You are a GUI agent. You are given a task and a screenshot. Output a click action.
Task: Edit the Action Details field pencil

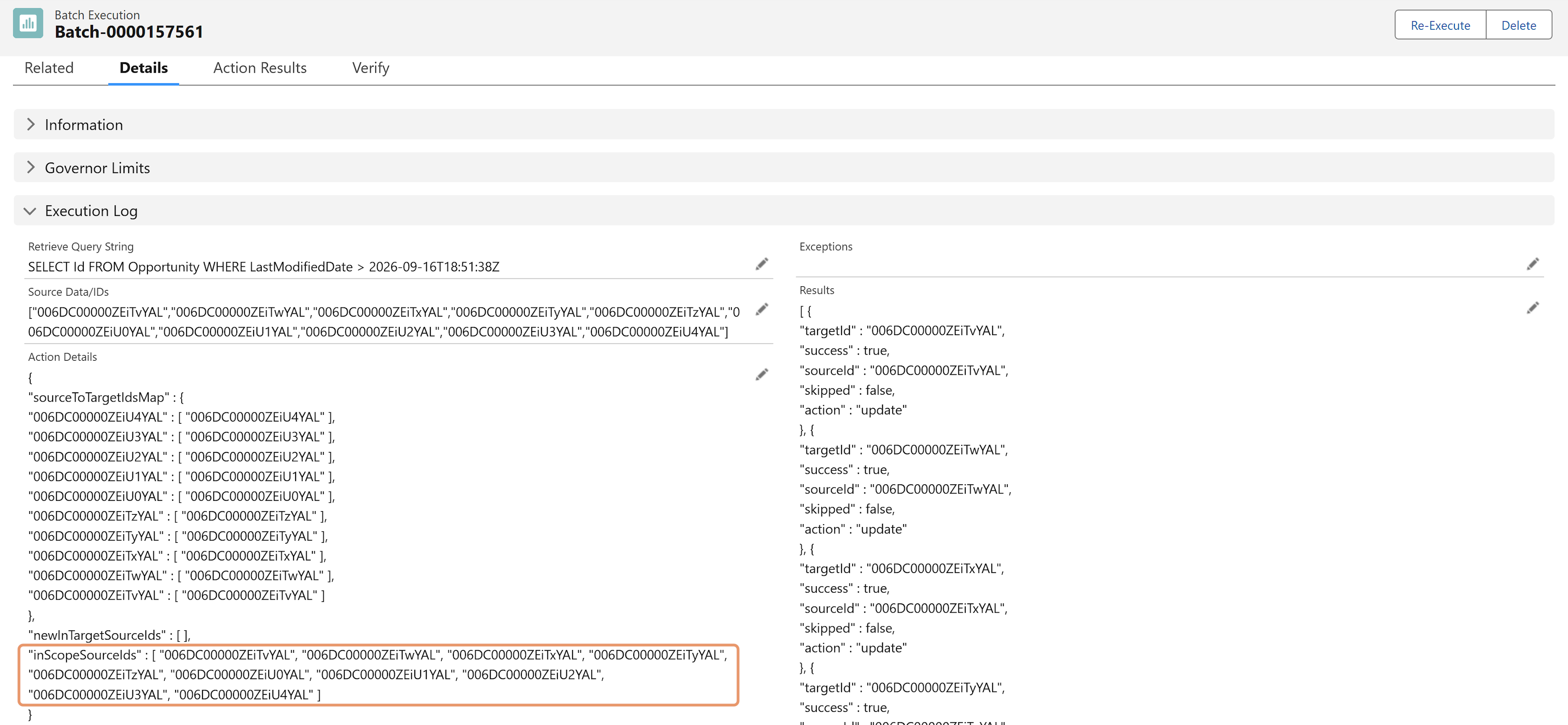pos(762,374)
